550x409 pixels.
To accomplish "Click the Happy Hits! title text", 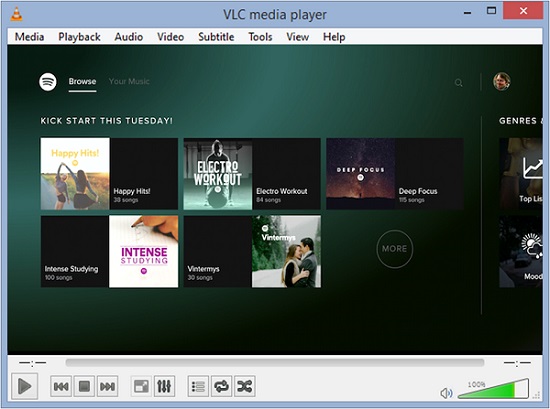I will click(132, 191).
